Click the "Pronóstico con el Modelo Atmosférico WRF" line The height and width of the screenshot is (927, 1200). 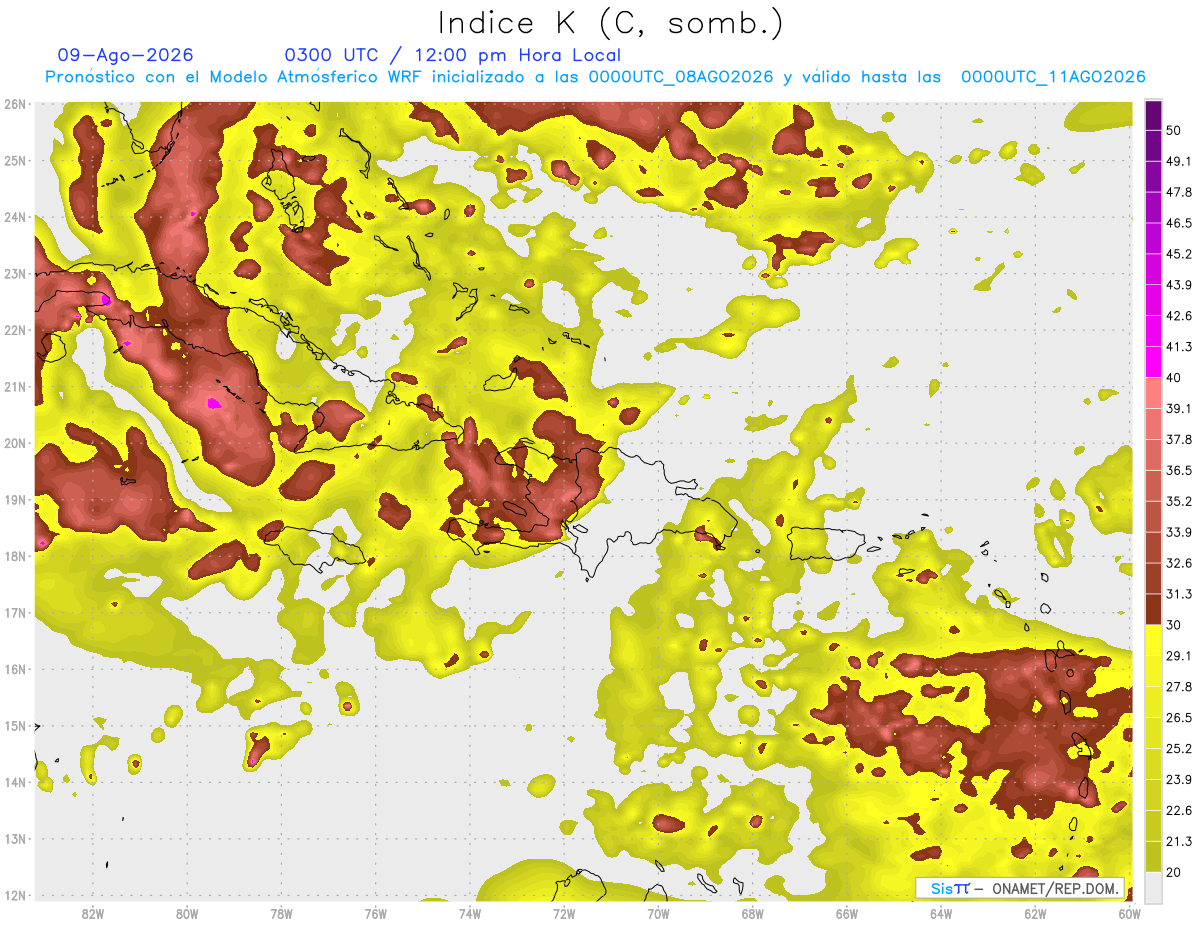click(x=595, y=77)
